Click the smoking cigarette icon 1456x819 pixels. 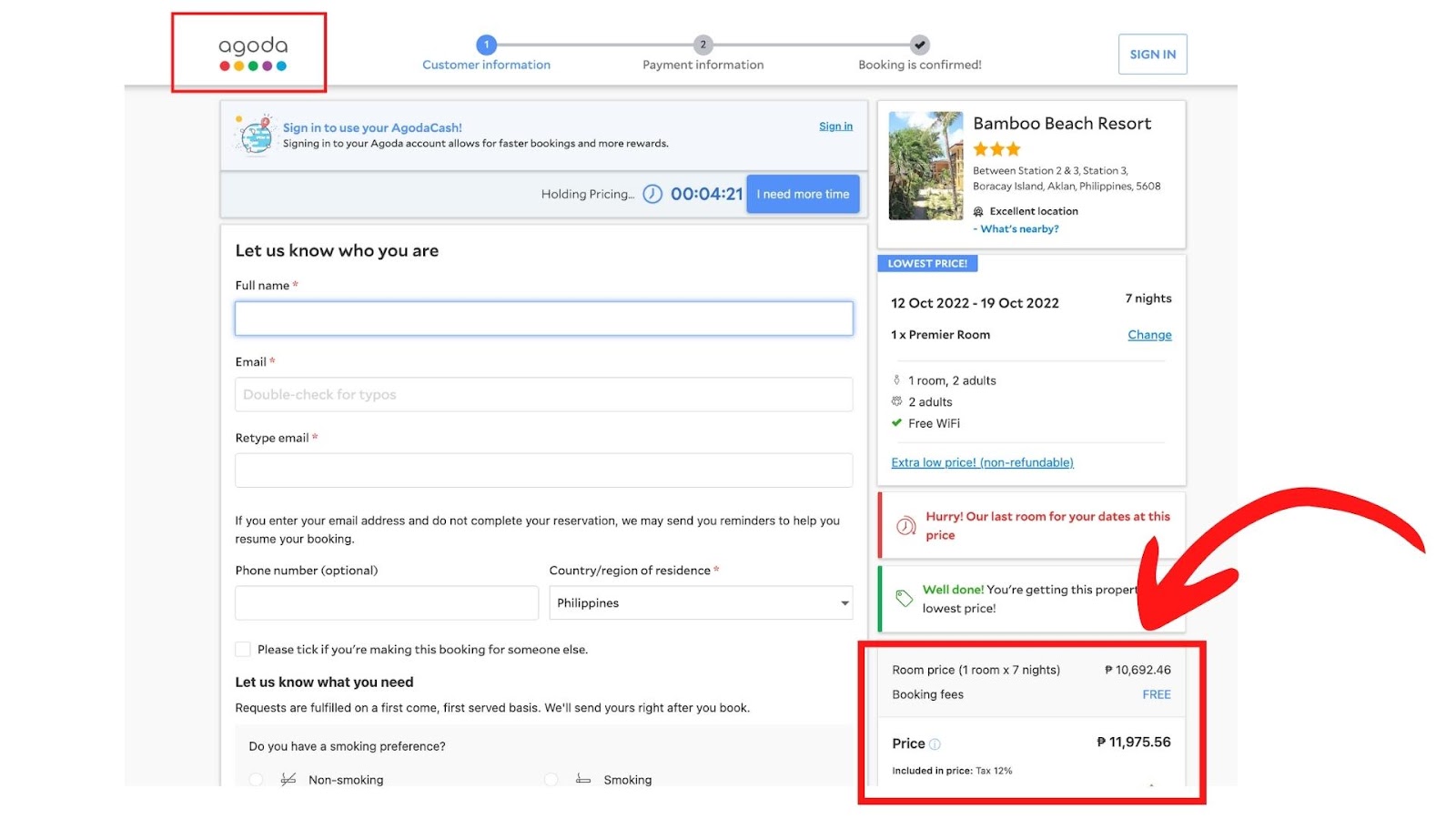coord(583,780)
